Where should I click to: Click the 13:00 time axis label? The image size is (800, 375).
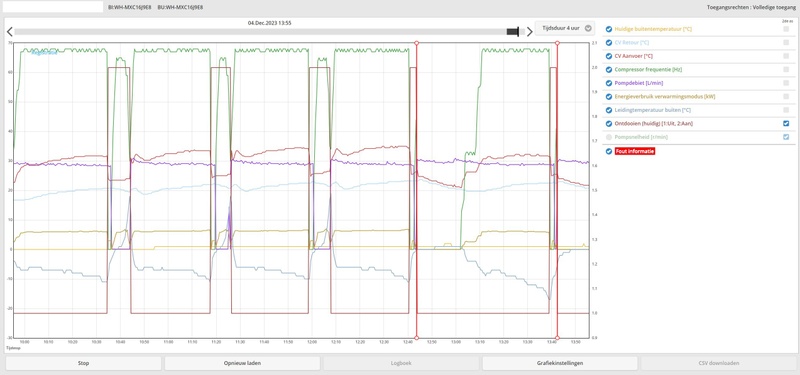pyautogui.click(x=456, y=342)
